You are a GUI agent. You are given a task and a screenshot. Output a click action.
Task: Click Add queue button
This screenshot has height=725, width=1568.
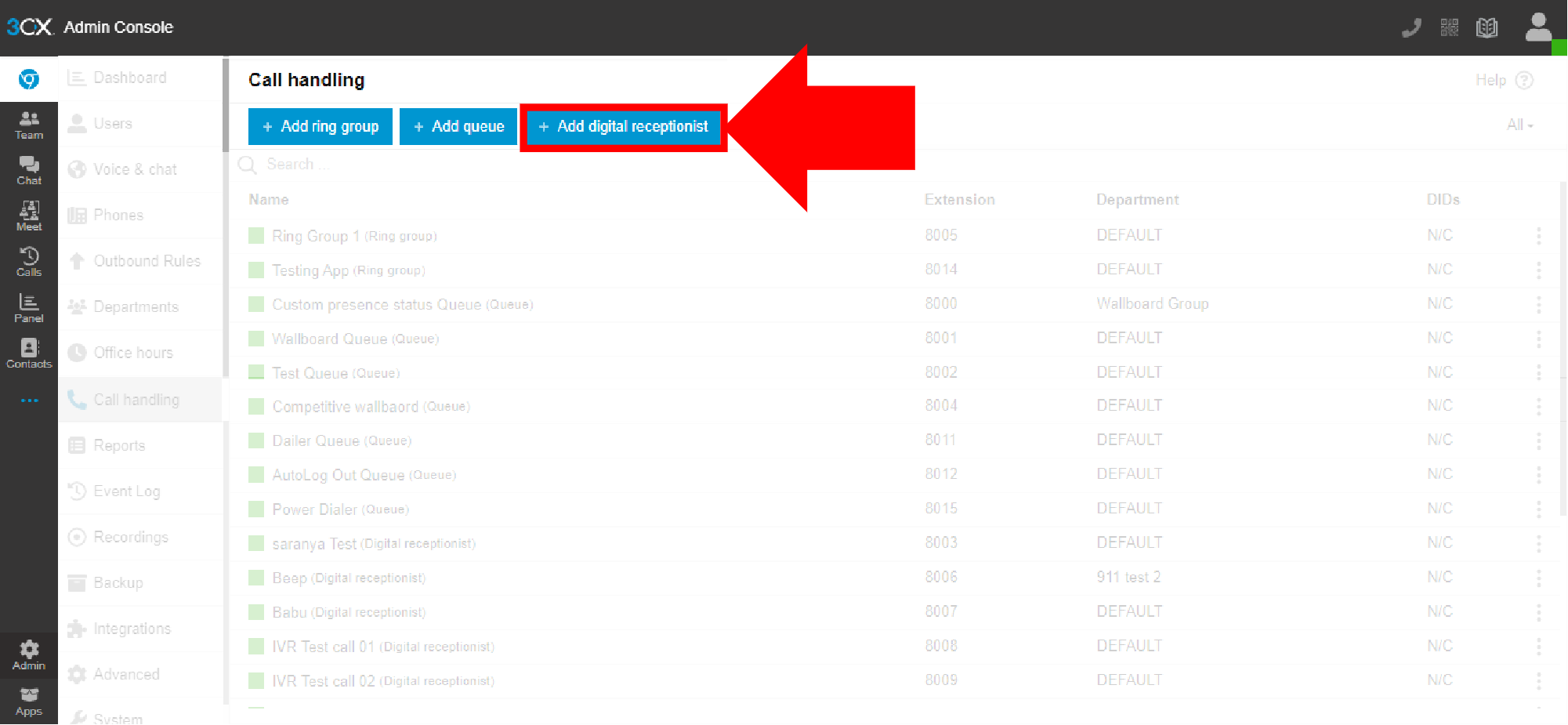click(x=458, y=127)
